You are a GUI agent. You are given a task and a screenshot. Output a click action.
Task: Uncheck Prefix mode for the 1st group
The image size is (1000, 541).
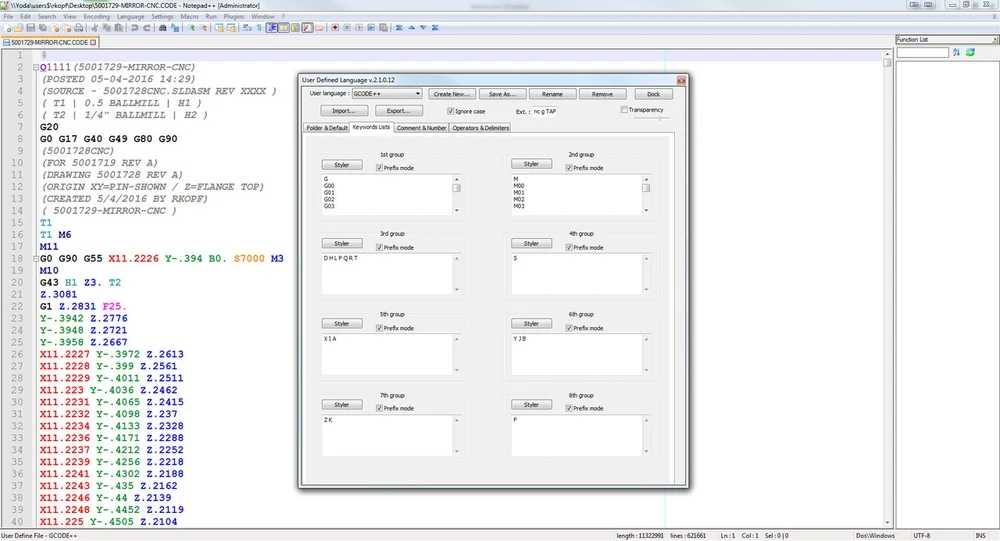[x=379, y=168]
